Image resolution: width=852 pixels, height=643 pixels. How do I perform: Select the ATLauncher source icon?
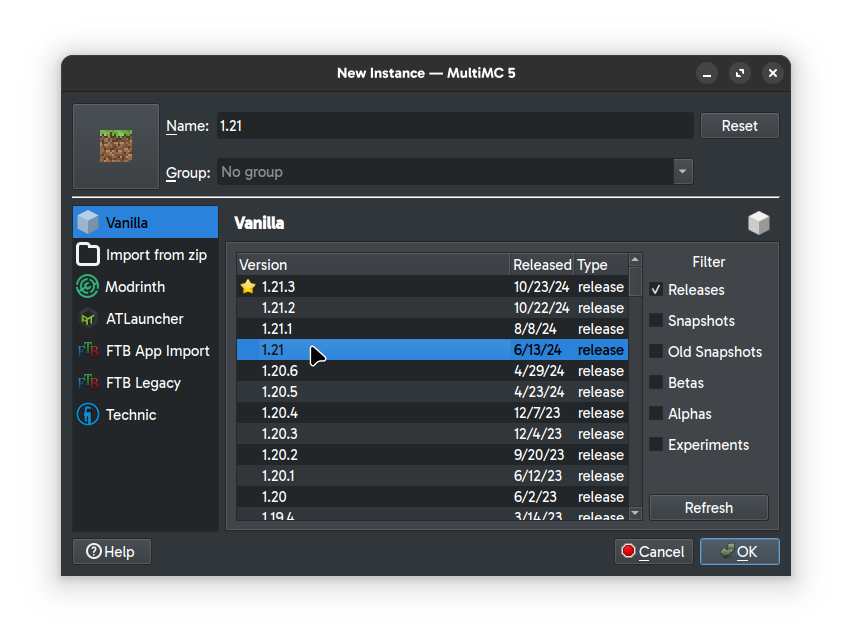coord(88,319)
